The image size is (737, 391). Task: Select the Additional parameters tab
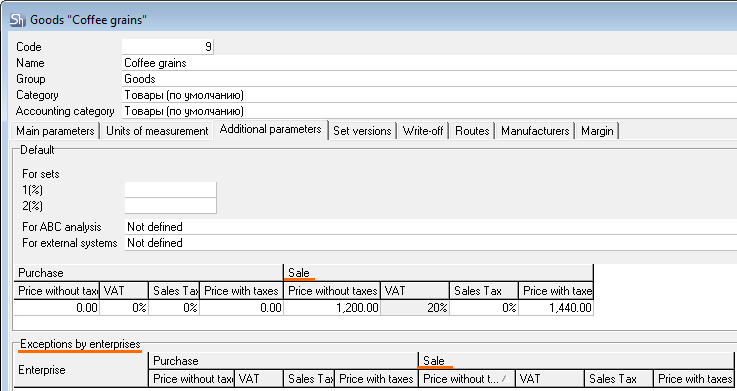pos(271,129)
